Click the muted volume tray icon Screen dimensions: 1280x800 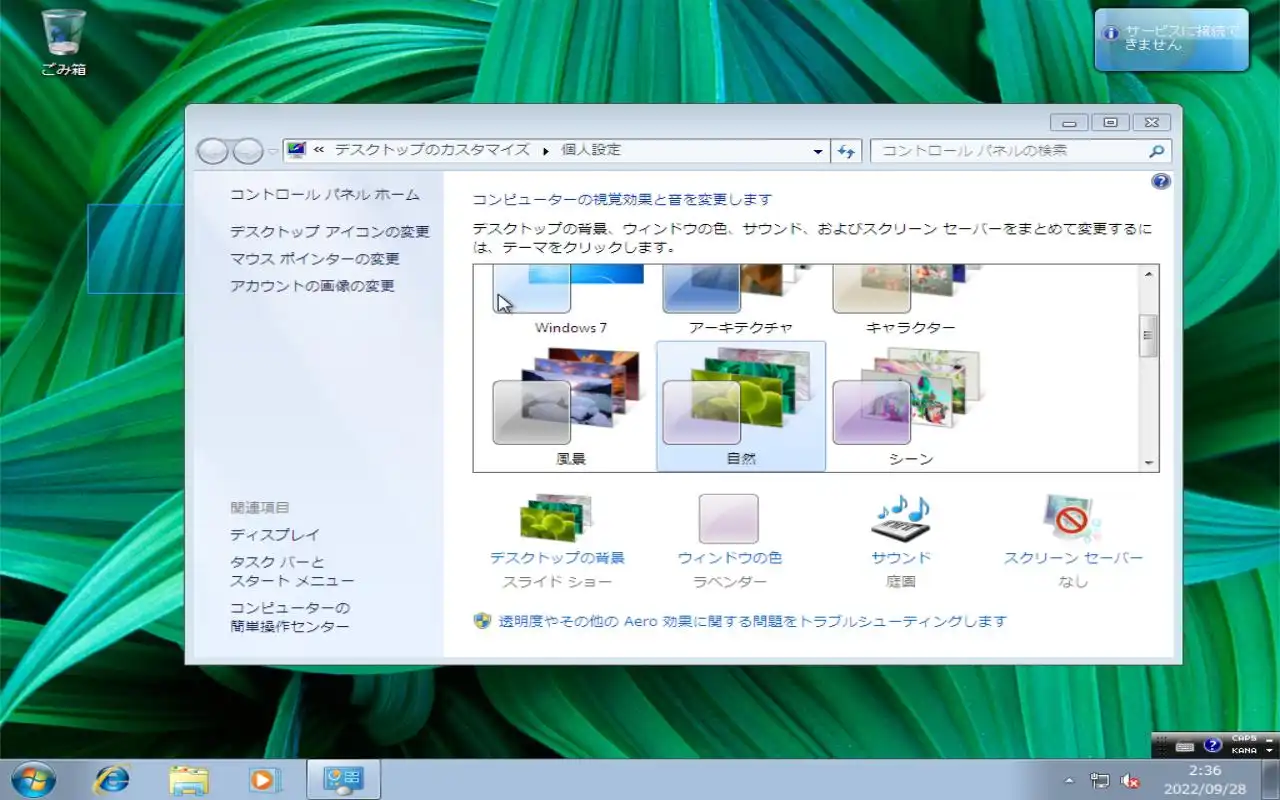[1131, 780]
